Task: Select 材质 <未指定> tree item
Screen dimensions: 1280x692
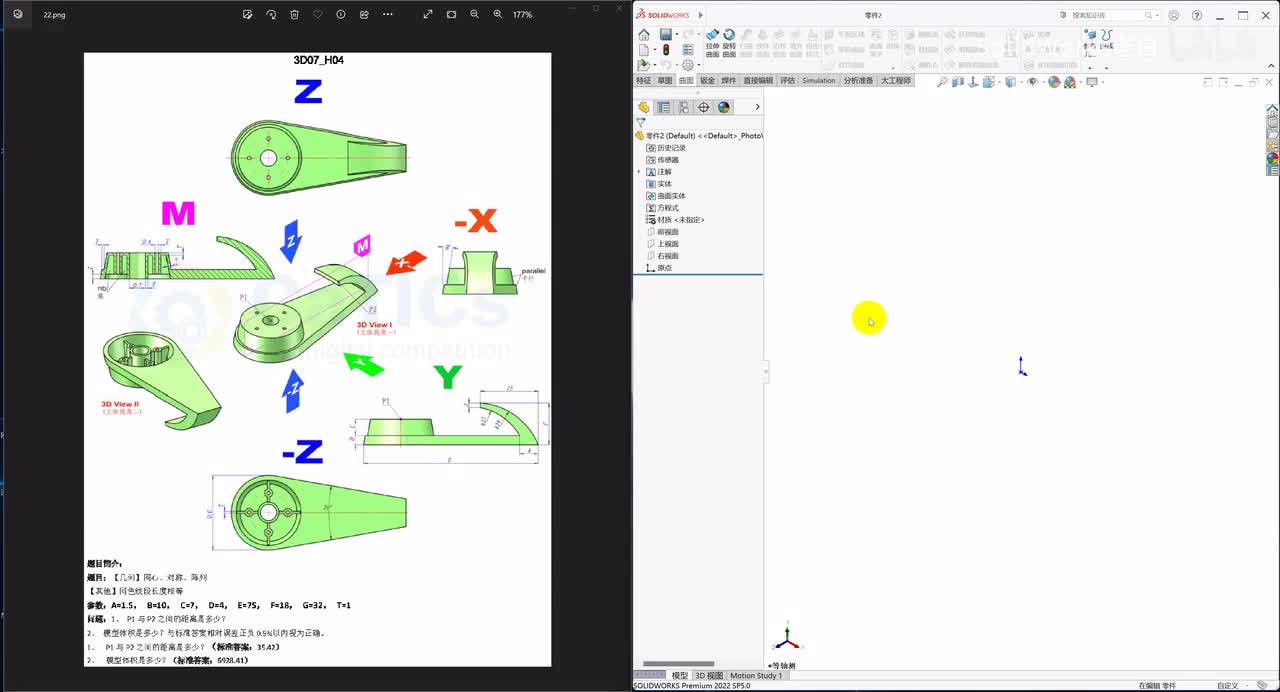Action: coord(675,220)
